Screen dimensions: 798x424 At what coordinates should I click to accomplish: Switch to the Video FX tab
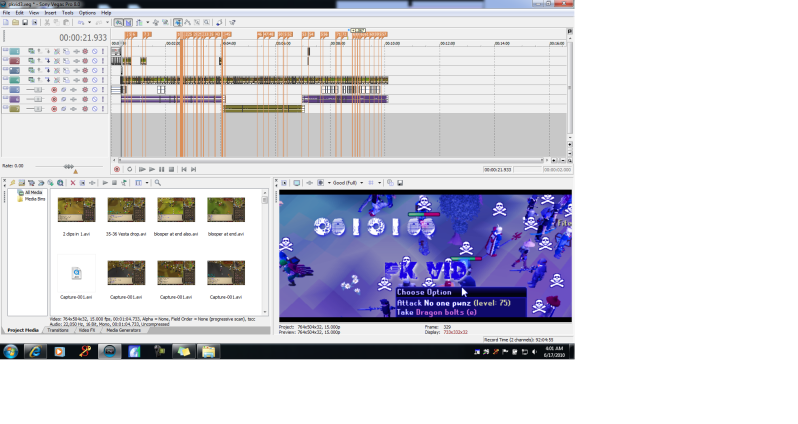(87, 330)
